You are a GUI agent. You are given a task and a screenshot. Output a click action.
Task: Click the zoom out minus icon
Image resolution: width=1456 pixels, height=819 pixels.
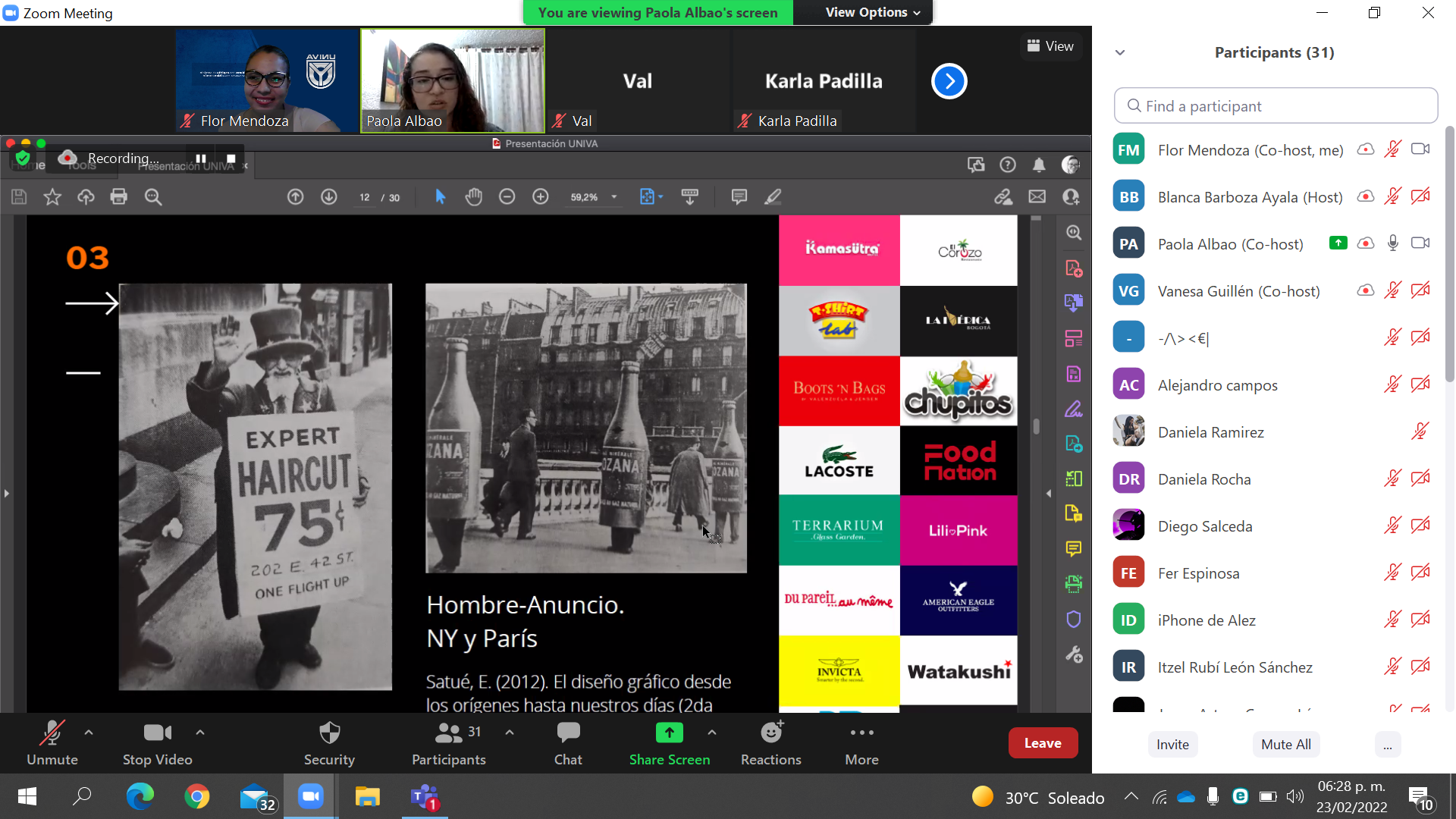[507, 197]
